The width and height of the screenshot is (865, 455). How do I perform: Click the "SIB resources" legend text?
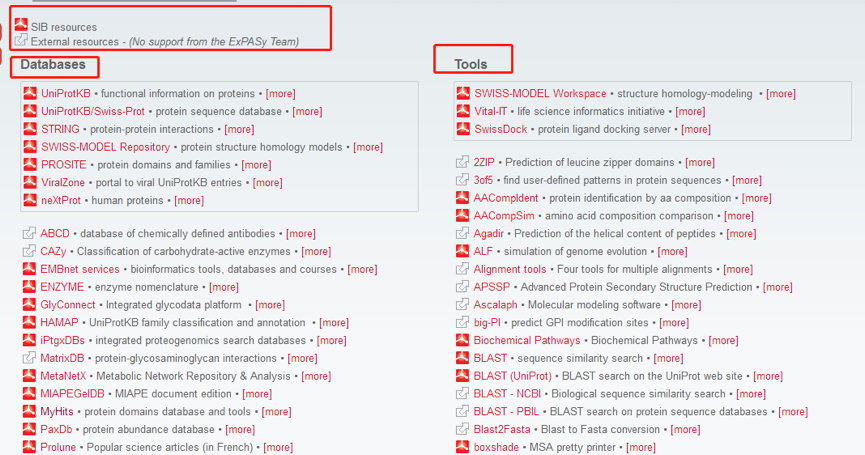[63, 27]
